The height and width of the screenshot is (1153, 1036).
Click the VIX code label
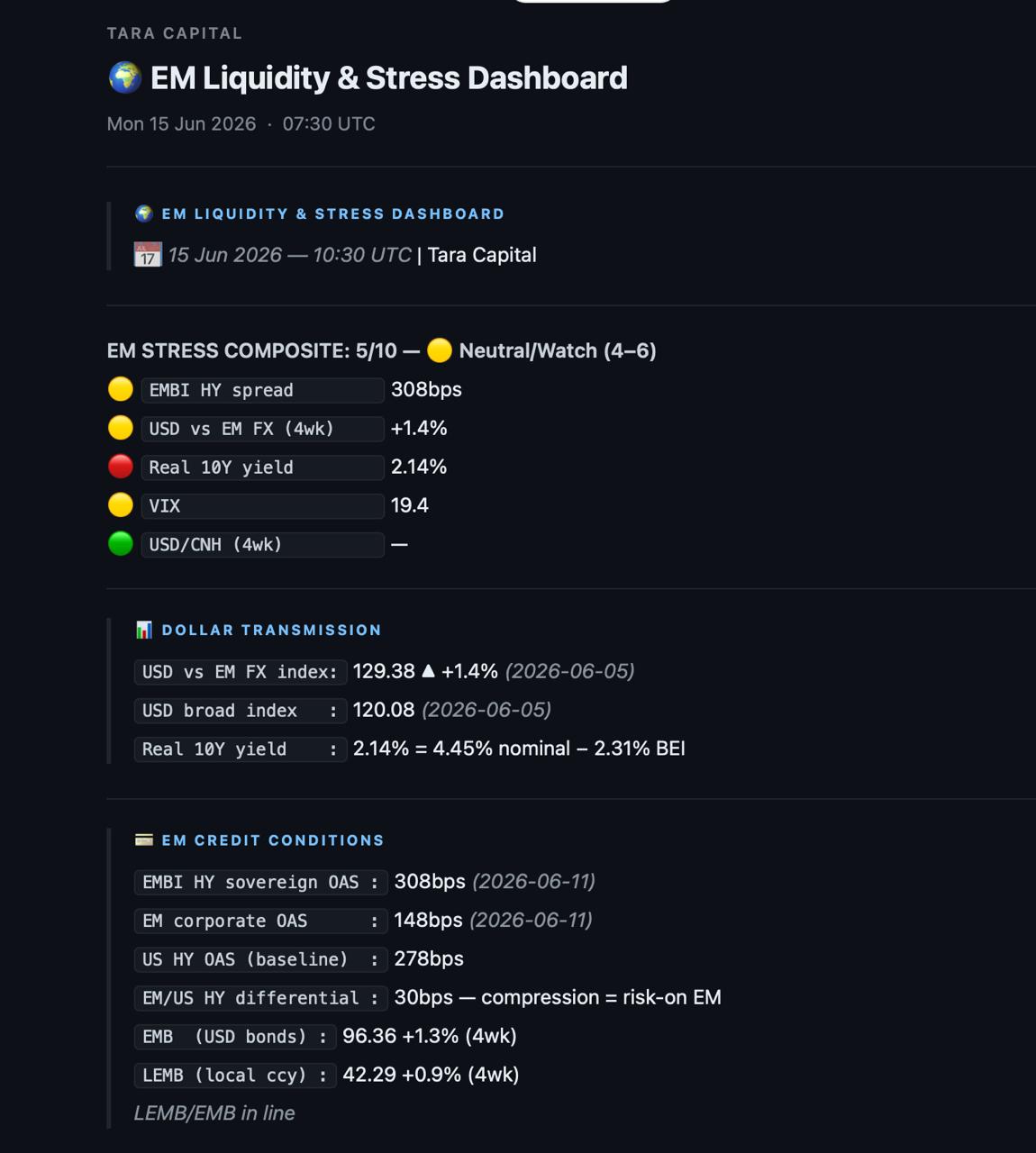coord(262,506)
